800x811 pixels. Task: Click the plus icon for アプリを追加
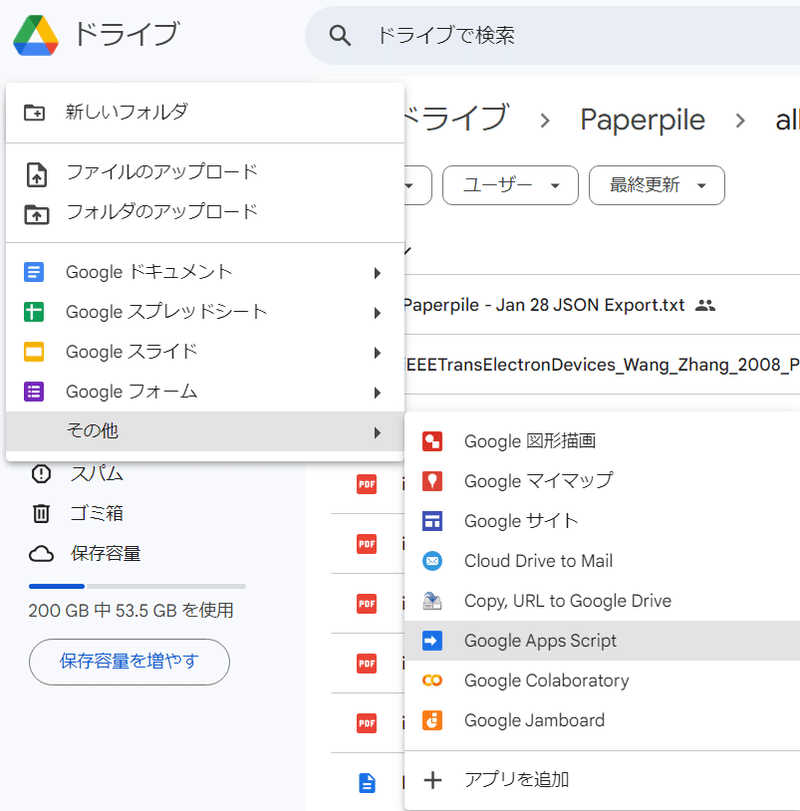(432, 780)
